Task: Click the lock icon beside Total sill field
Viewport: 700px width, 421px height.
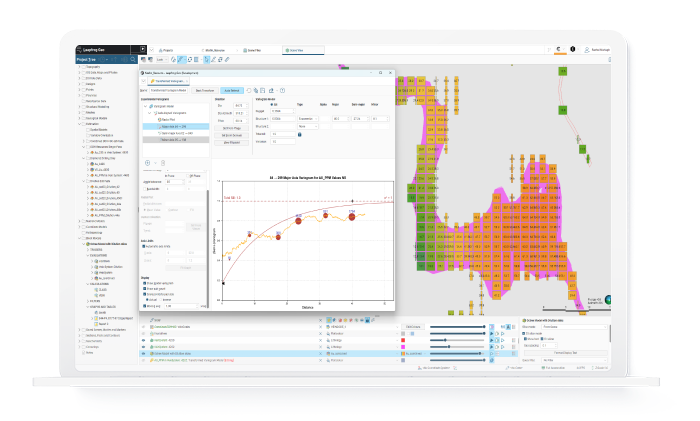Action: point(300,134)
